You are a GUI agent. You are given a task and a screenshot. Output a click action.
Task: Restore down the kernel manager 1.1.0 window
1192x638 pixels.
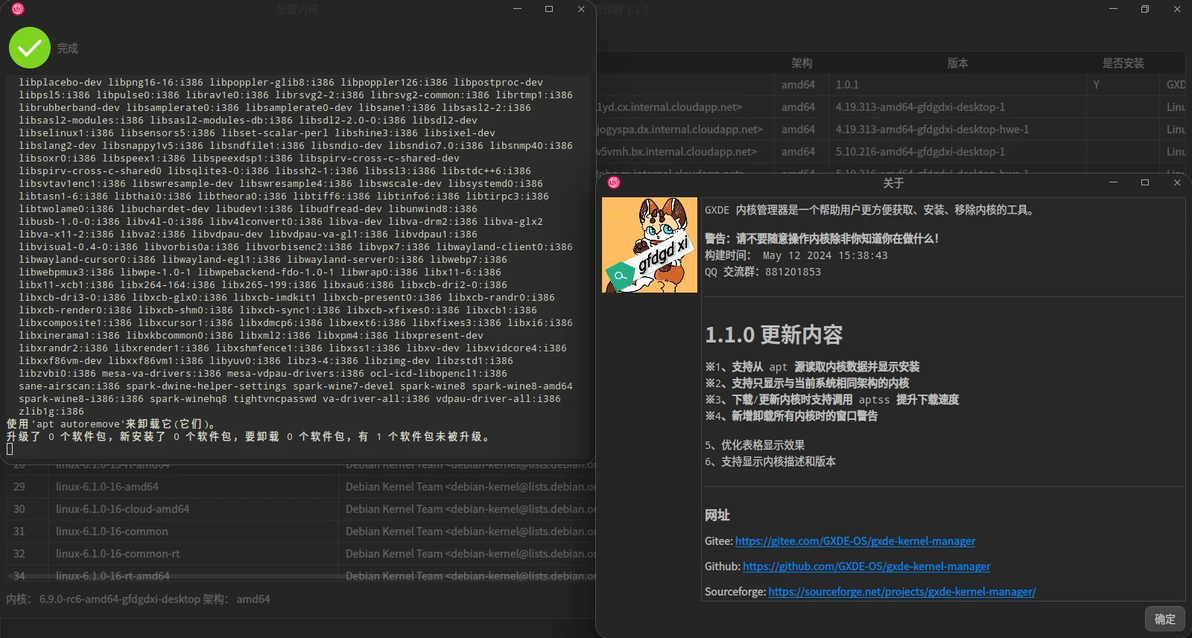tap(1145, 9)
